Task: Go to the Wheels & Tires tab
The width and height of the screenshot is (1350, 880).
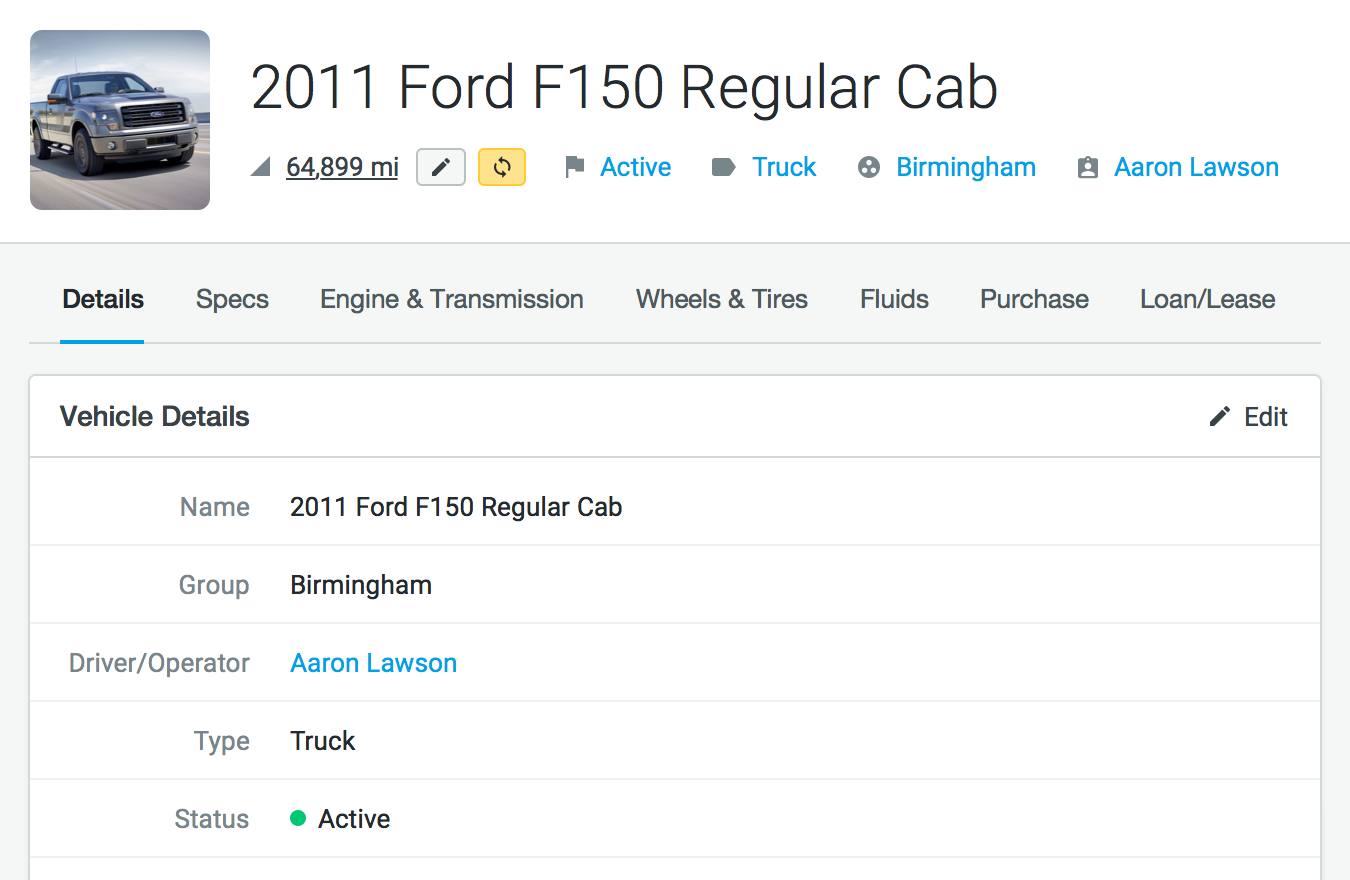Action: (722, 299)
